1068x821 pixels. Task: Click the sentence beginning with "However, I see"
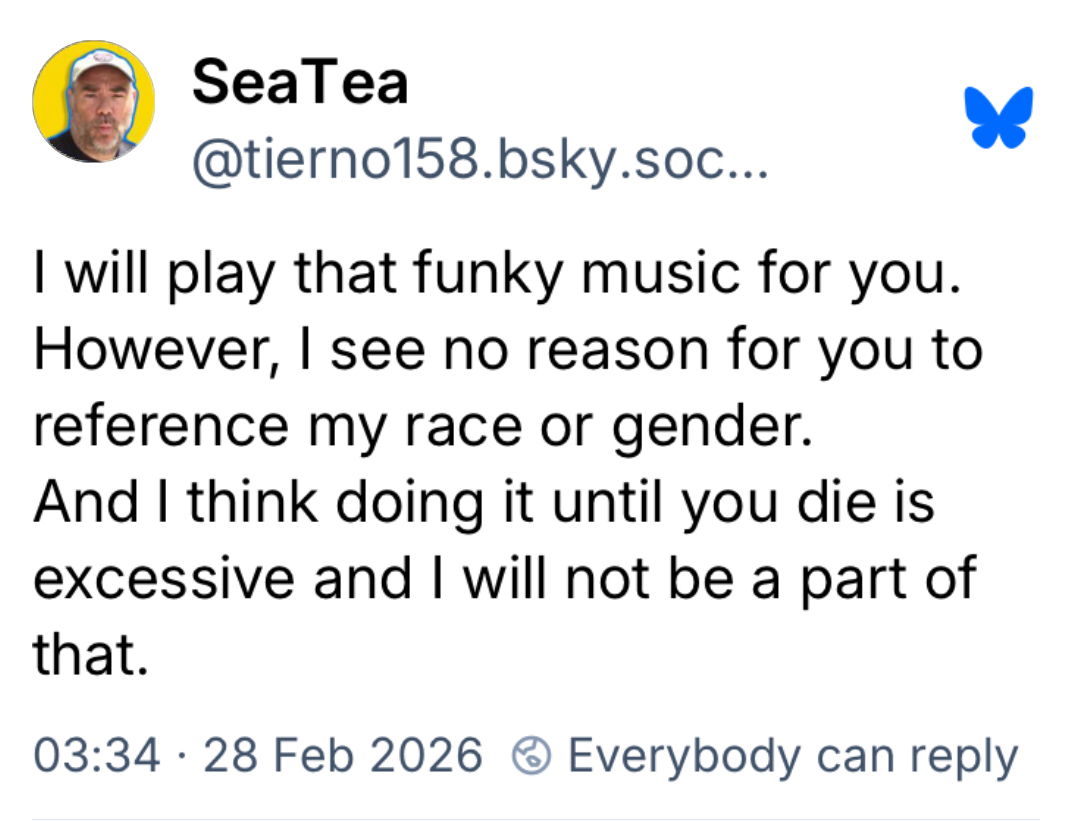click(508, 351)
